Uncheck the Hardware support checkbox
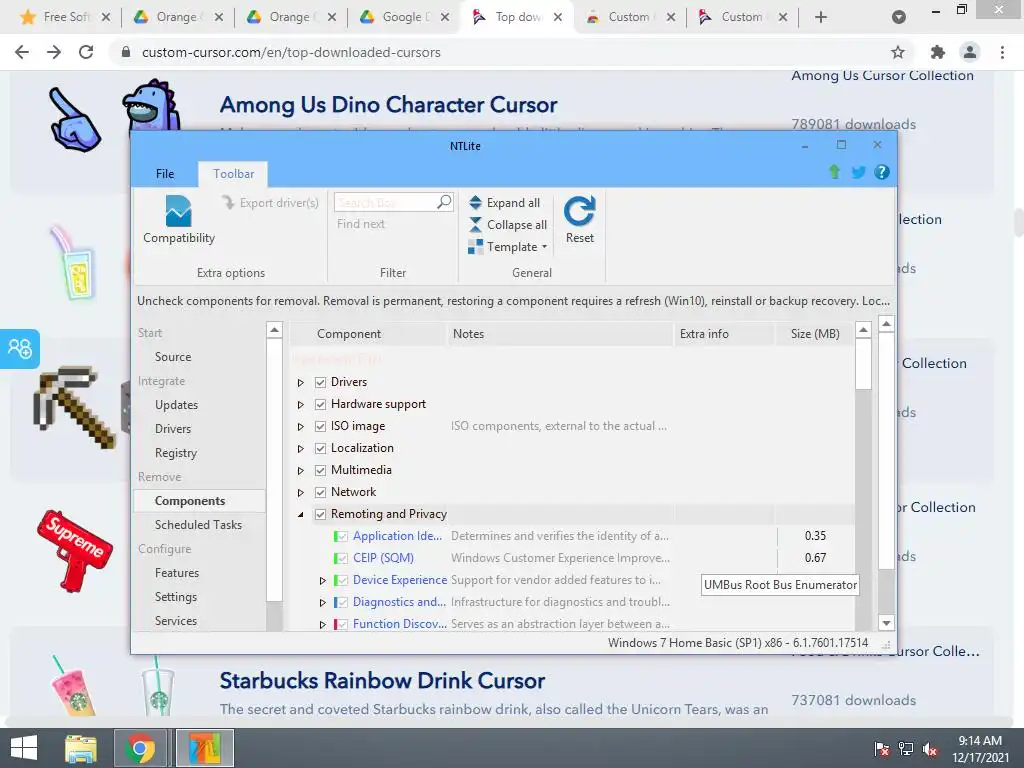 pyautogui.click(x=321, y=404)
